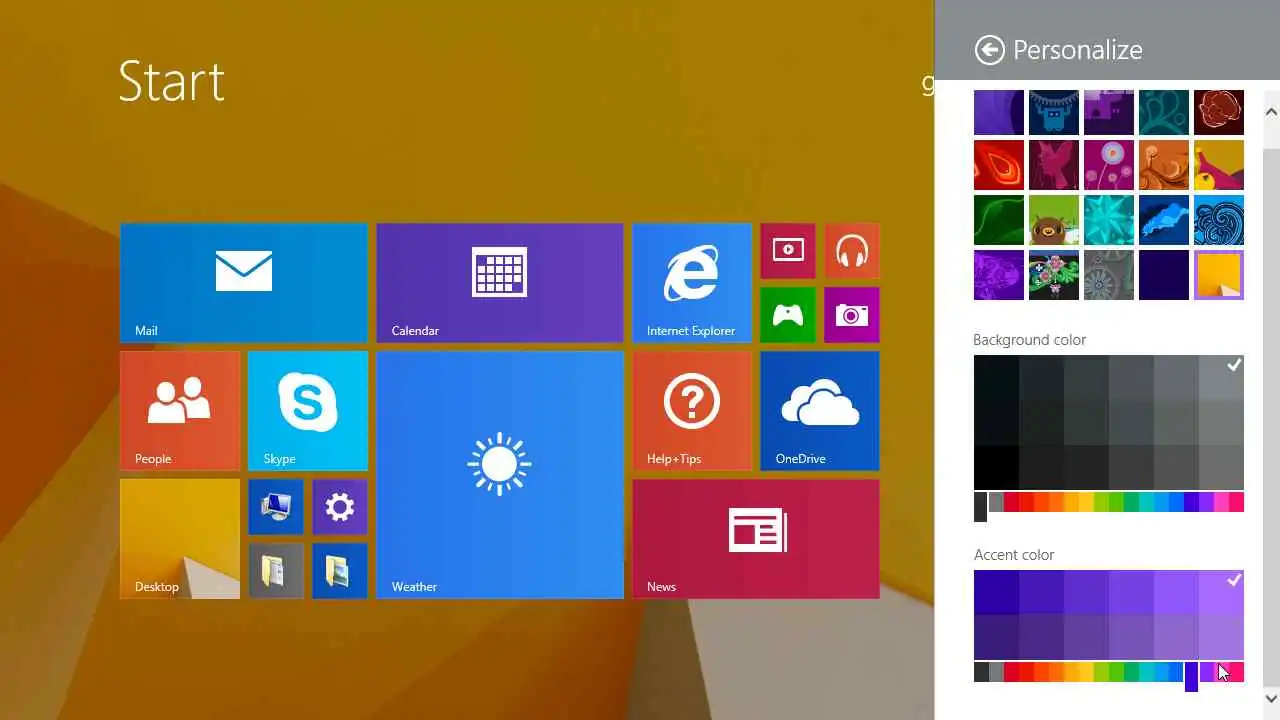Select the blue robot monster background
Image resolution: width=1280 pixels, height=720 pixels.
click(x=1054, y=112)
